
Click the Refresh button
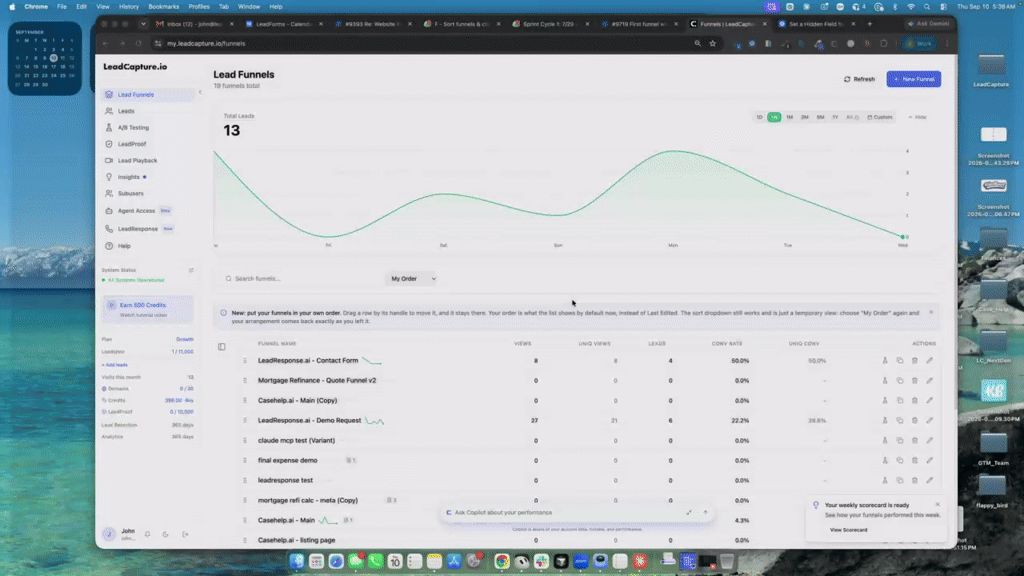click(x=859, y=79)
